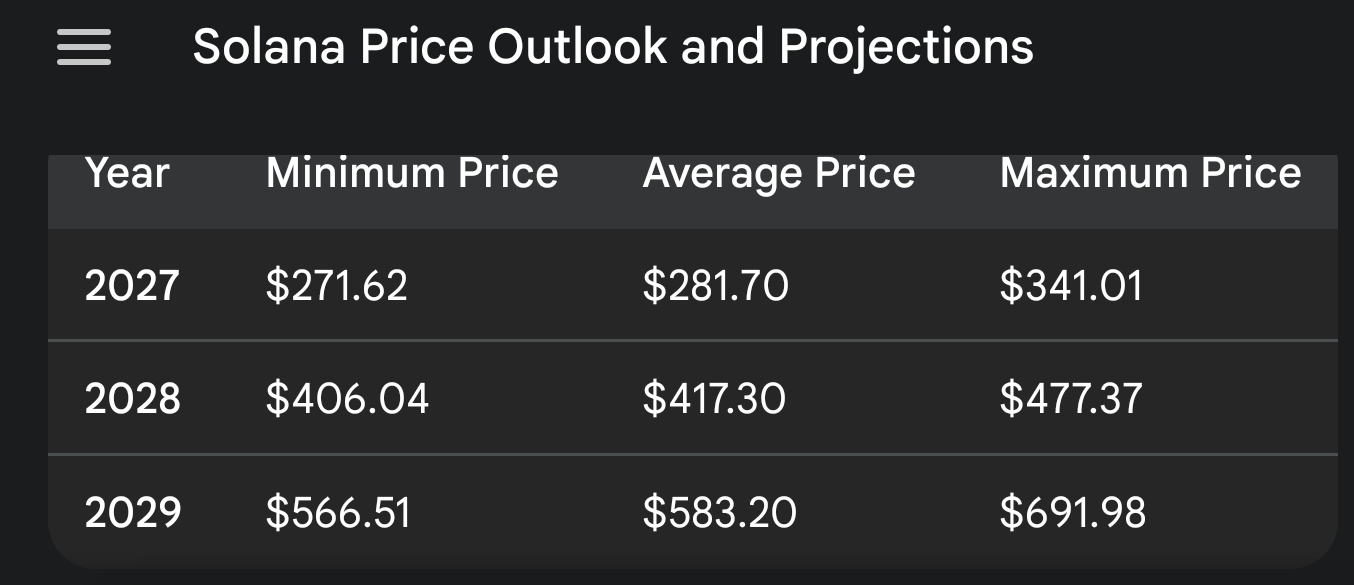Click the divider line below the 2027 row
Image resolution: width=1354 pixels, height=585 pixels.
(692, 341)
